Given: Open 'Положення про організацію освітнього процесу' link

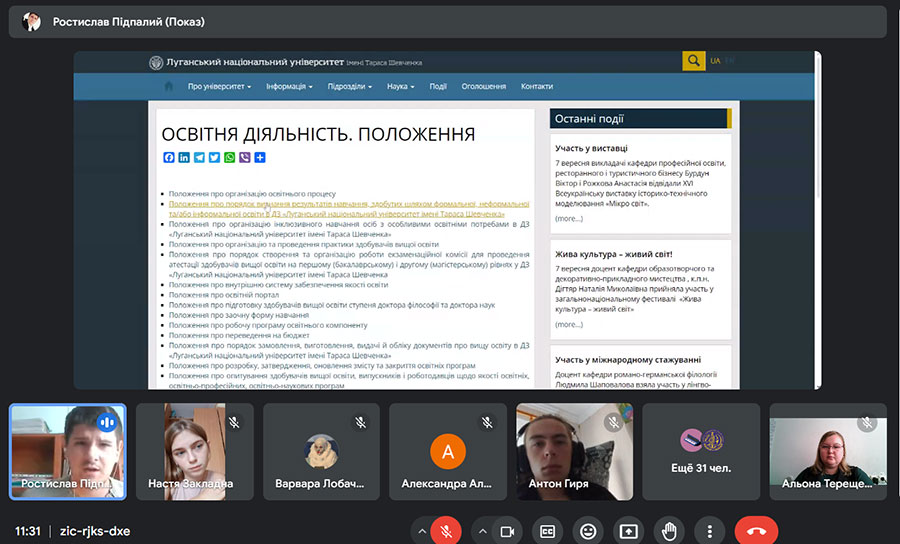Looking at the screenshot, I should (x=252, y=194).
